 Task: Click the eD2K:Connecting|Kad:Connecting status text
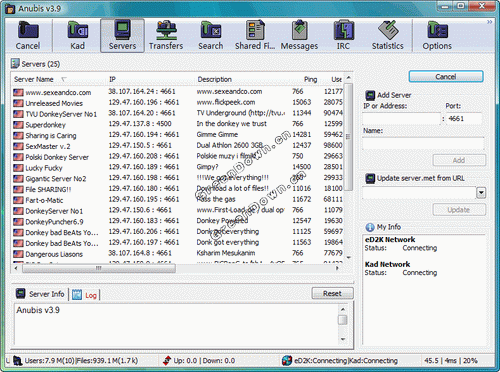pyautogui.click(x=346, y=361)
